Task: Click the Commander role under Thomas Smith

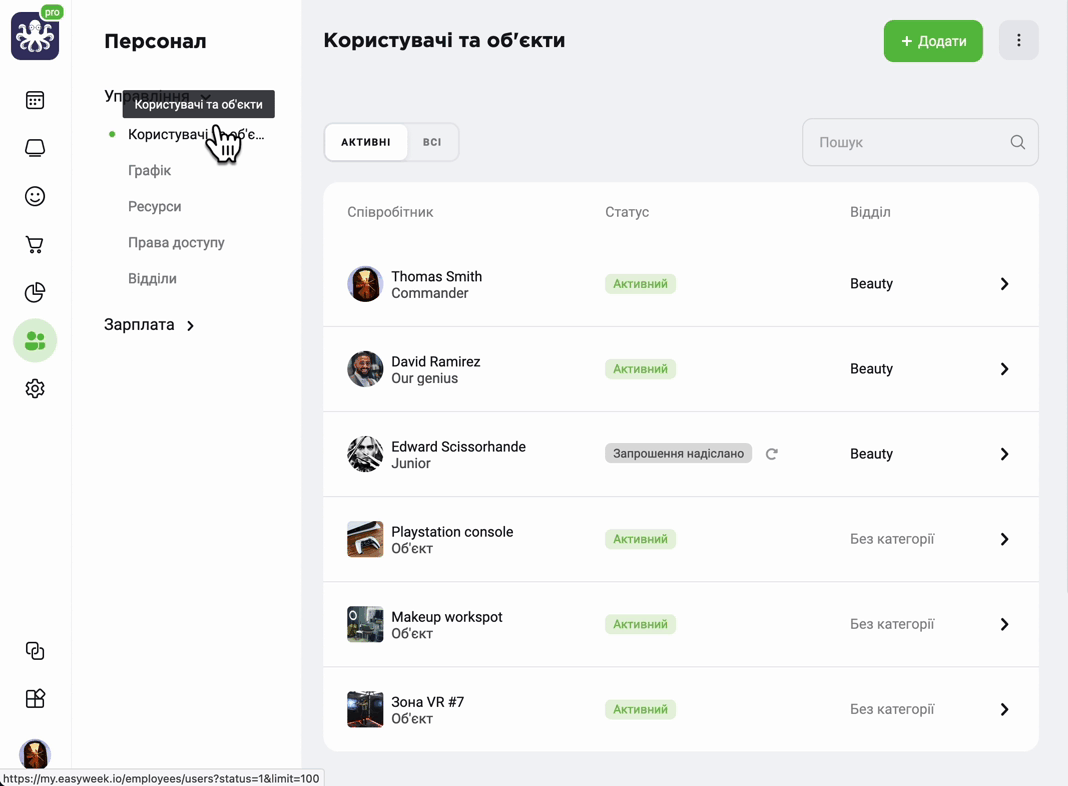Action: [x=430, y=294]
